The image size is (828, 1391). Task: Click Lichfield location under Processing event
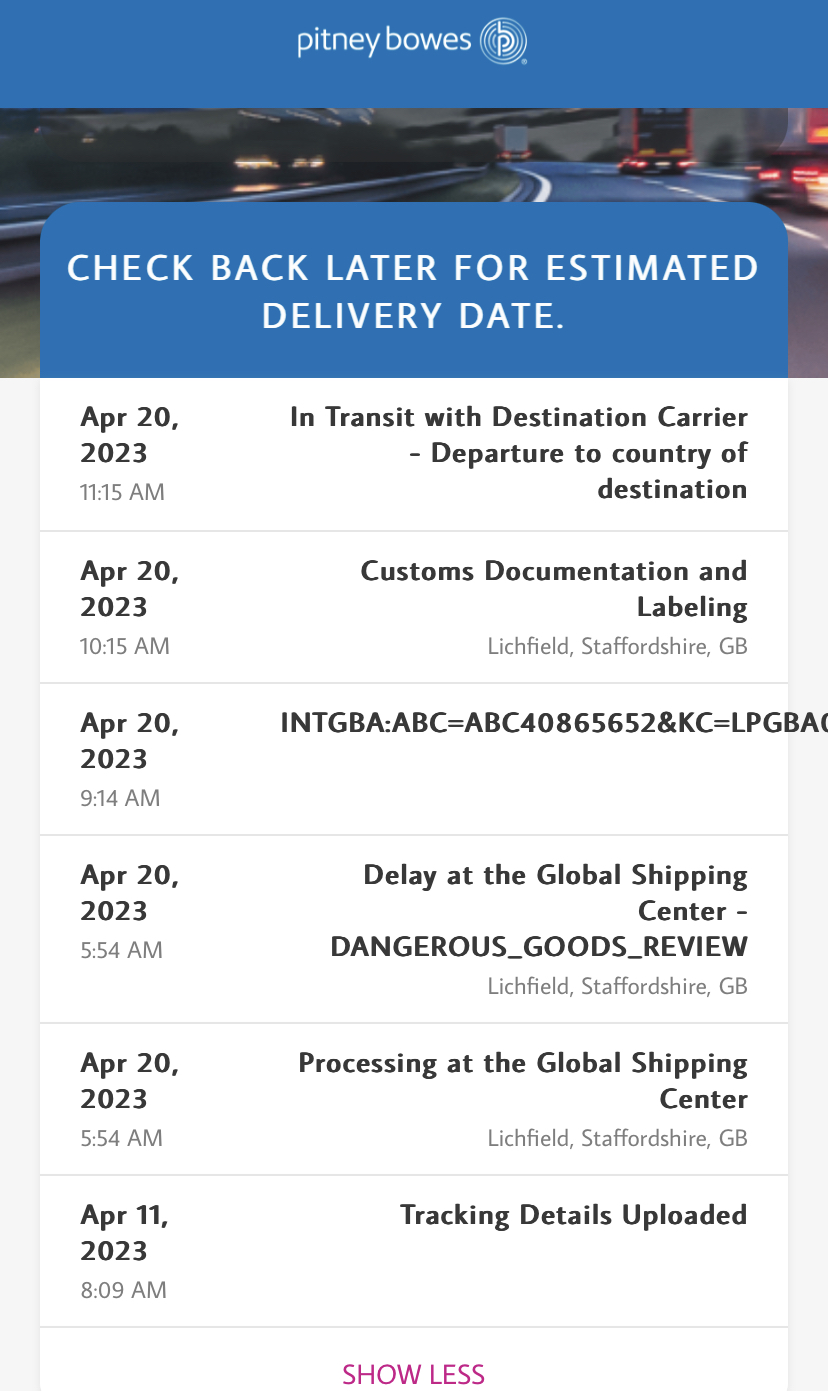[x=617, y=1138]
